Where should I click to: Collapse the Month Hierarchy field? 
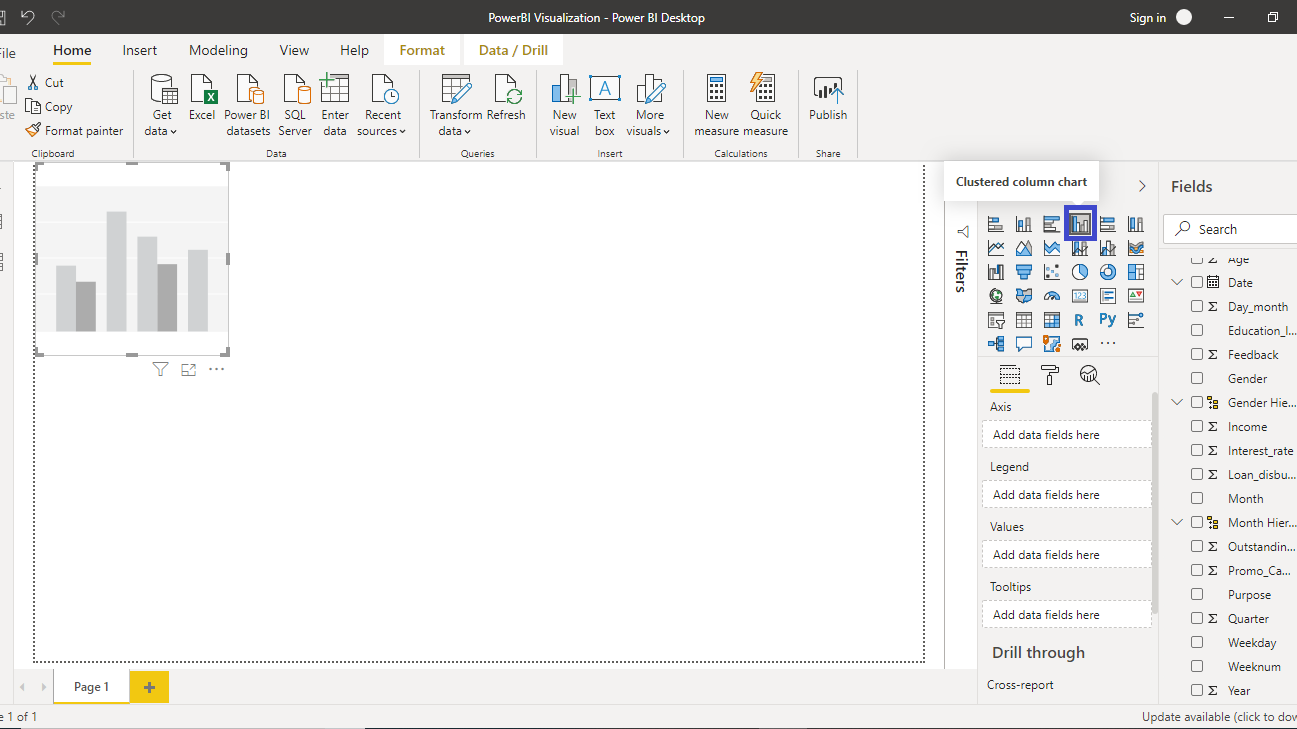pyautogui.click(x=1177, y=522)
